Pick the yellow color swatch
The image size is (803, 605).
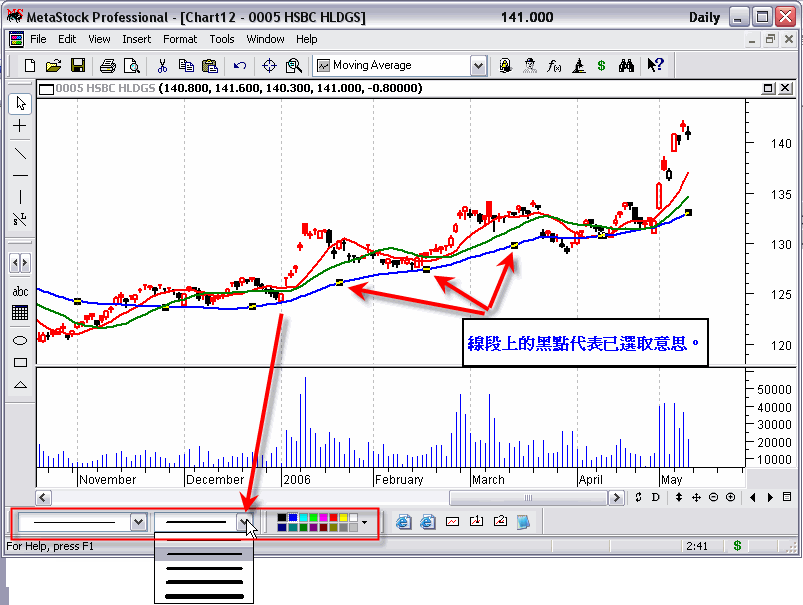[x=344, y=517]
